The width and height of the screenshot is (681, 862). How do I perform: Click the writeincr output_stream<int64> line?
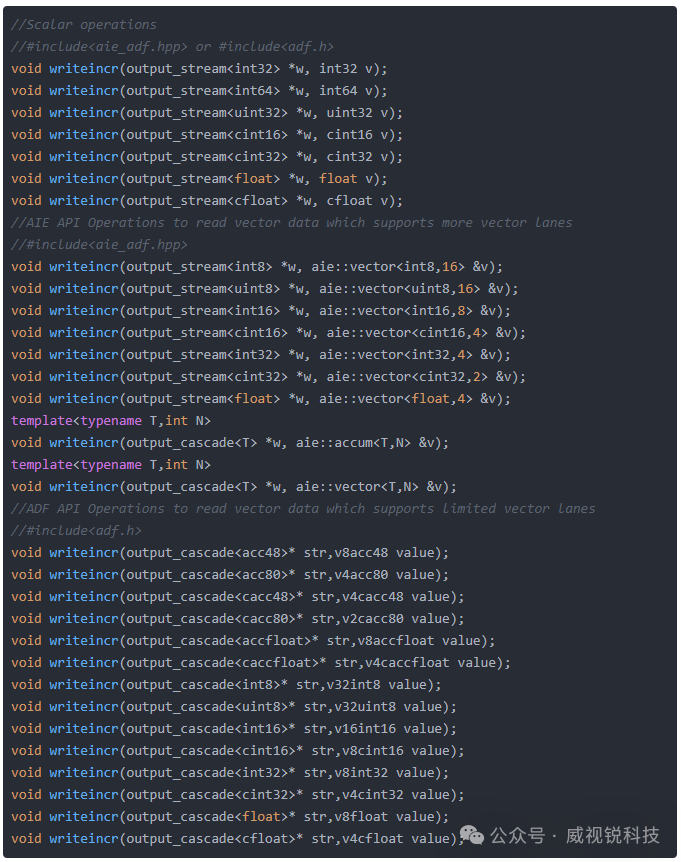tap(199, 91)
